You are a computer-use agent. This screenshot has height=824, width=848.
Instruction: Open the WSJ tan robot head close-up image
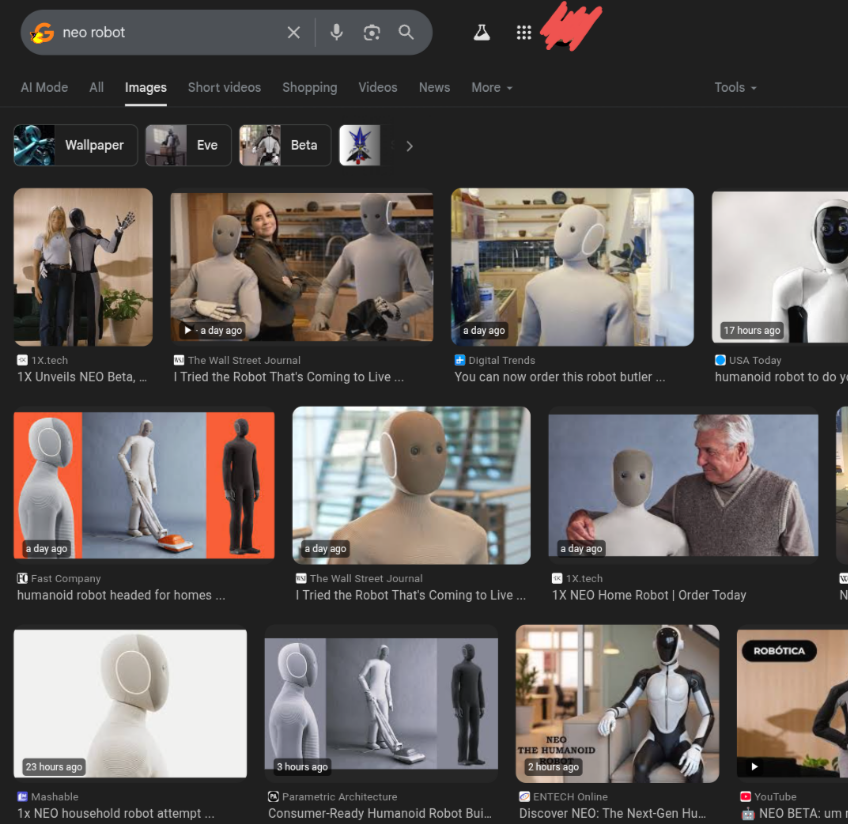411,486
